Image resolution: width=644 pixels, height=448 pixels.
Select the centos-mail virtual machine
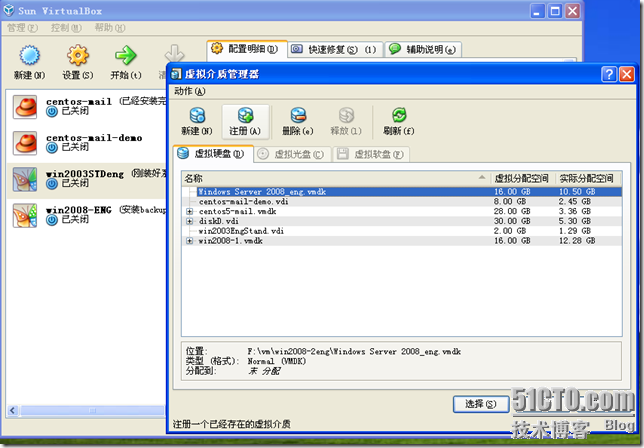tap(87, 107)
